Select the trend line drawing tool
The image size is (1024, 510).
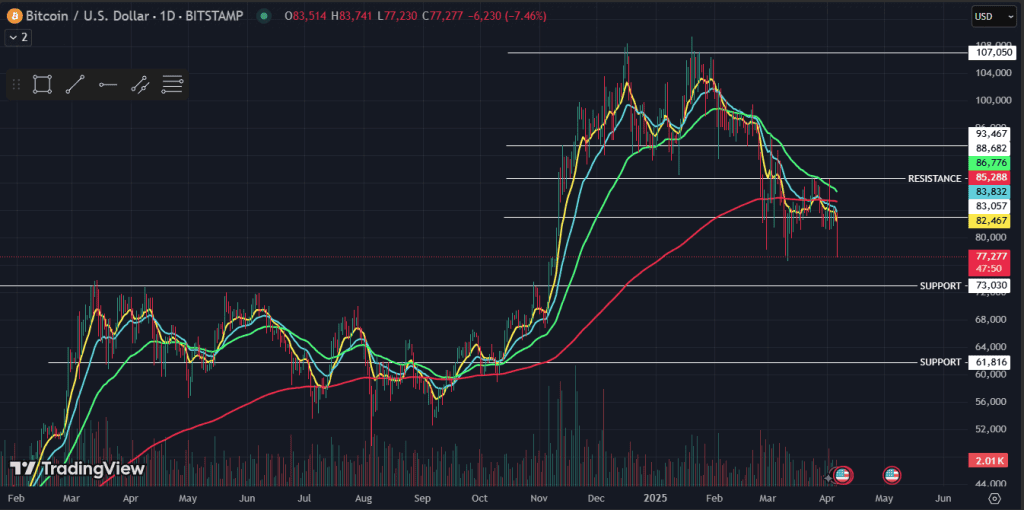[x=75, y=84]
